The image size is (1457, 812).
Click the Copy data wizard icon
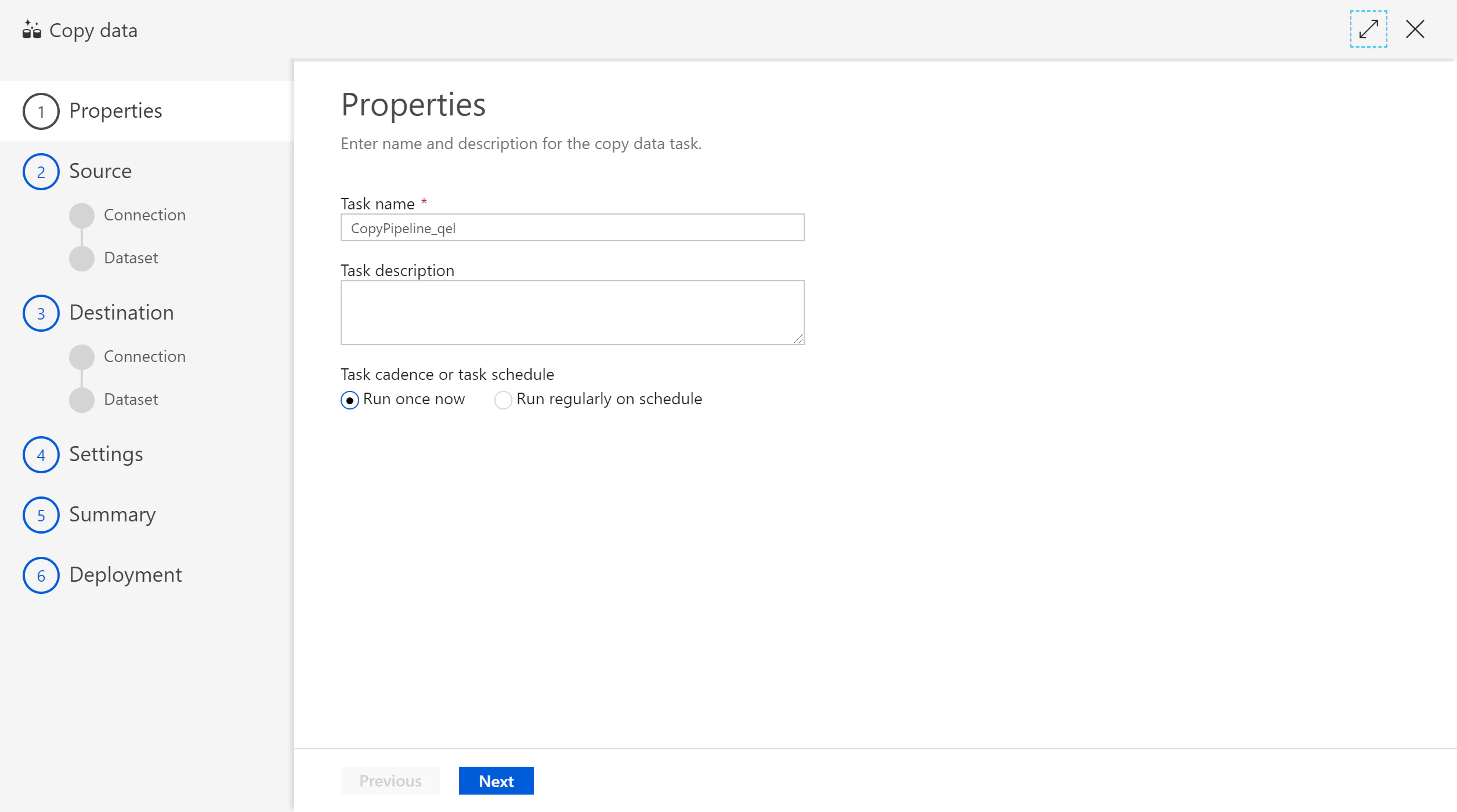[31, 30]
